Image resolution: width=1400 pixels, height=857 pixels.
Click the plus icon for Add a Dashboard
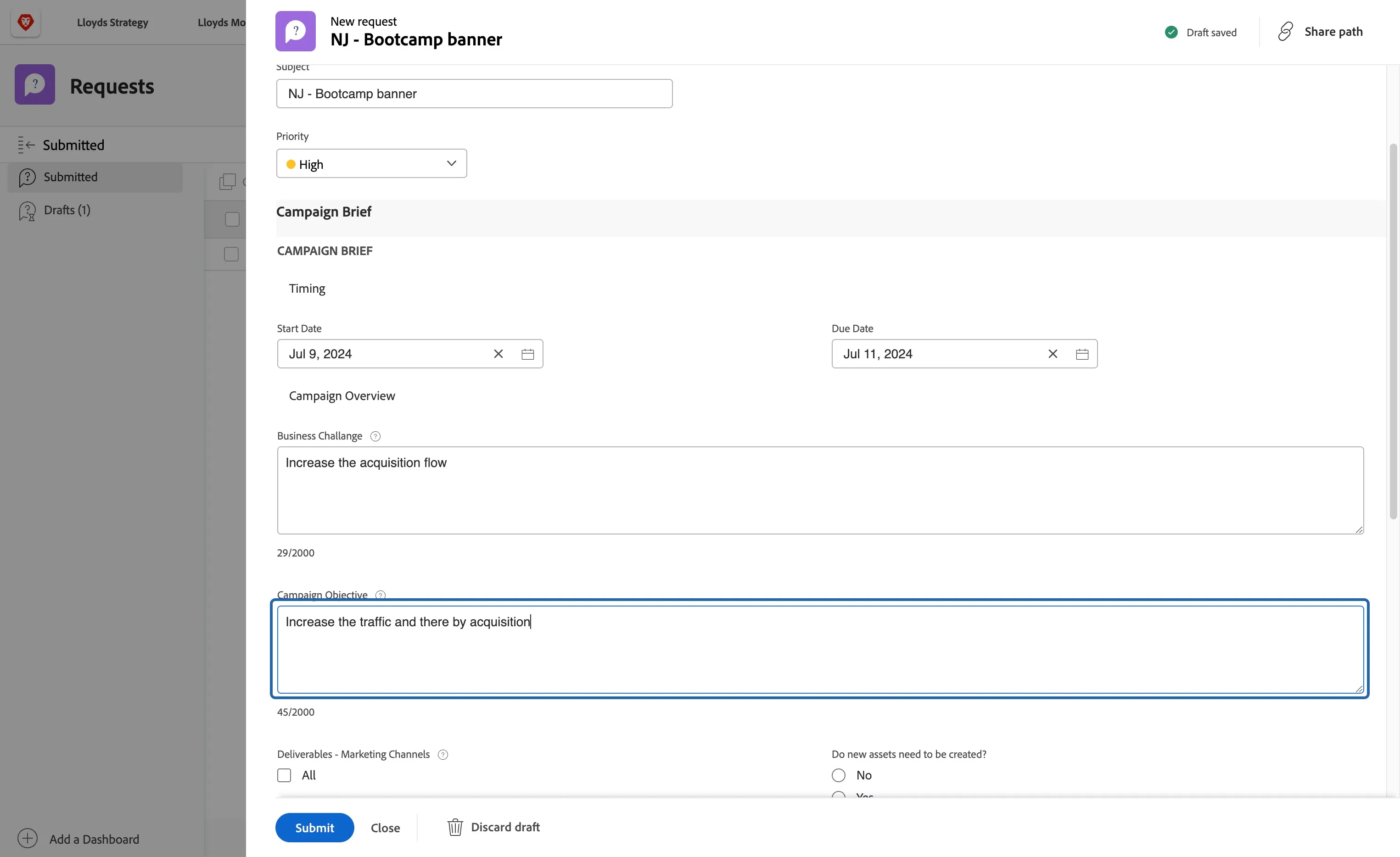27,838
